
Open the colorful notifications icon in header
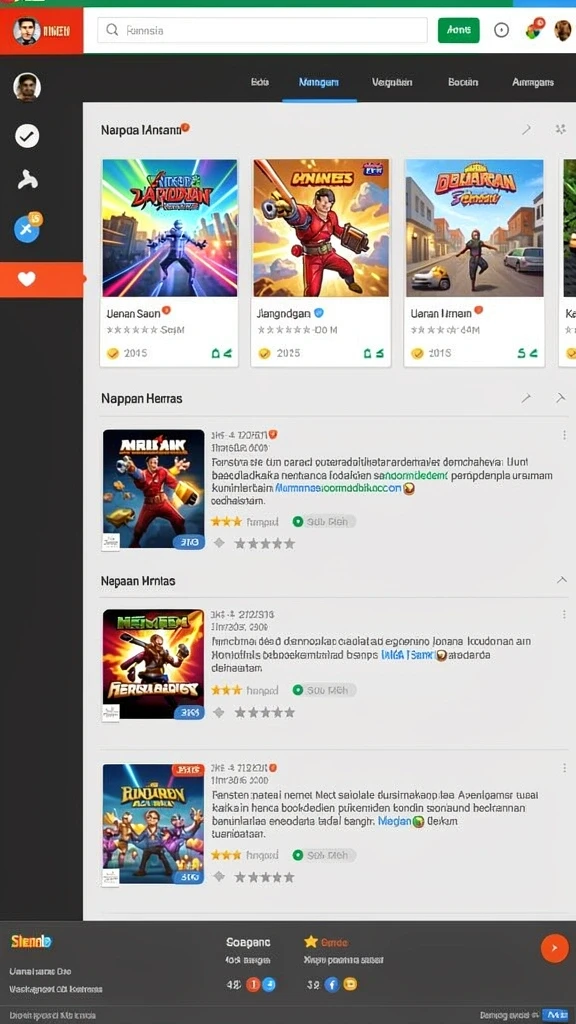tap(535, 29)
